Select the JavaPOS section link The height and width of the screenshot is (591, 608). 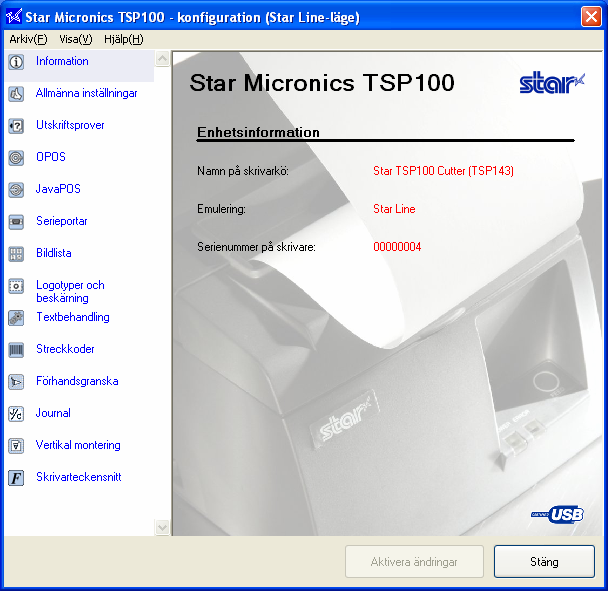[x=58, y=189]
